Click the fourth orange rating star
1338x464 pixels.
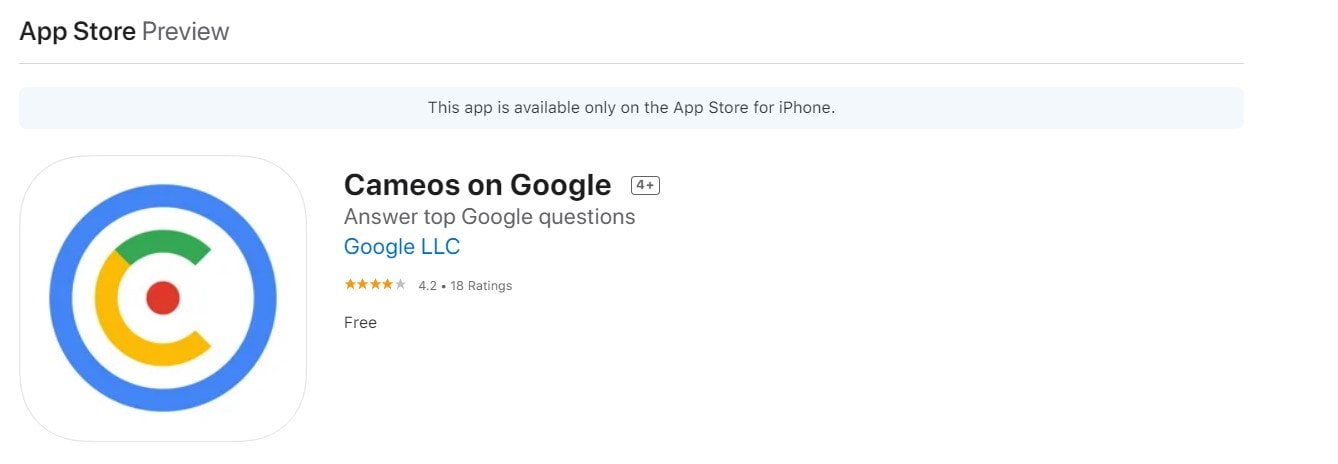tap(388, 285)
